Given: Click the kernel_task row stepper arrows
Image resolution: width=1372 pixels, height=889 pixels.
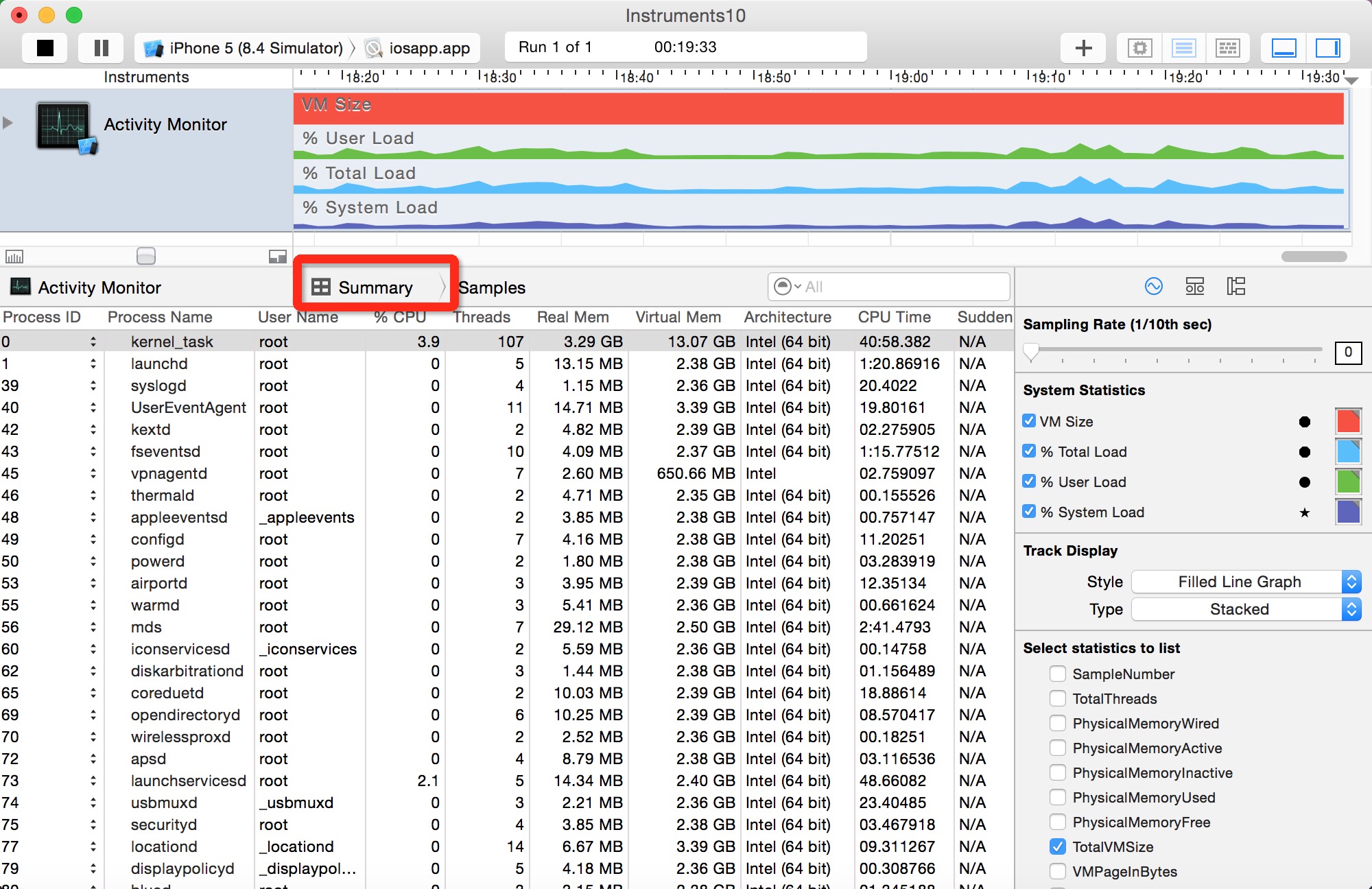Looking at the screenshot, I should point(93,342).
